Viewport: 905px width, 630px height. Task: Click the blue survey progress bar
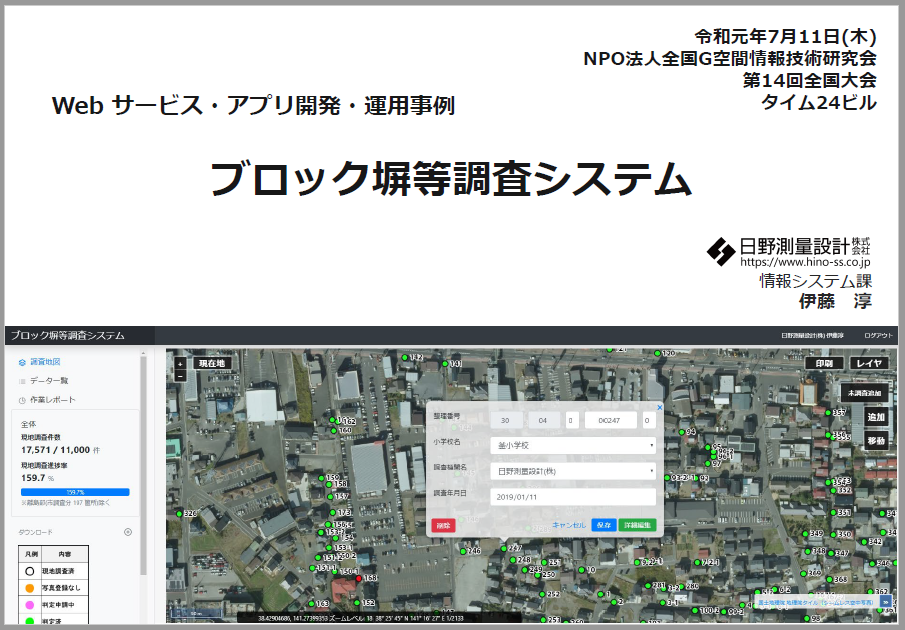pos(75,492)
